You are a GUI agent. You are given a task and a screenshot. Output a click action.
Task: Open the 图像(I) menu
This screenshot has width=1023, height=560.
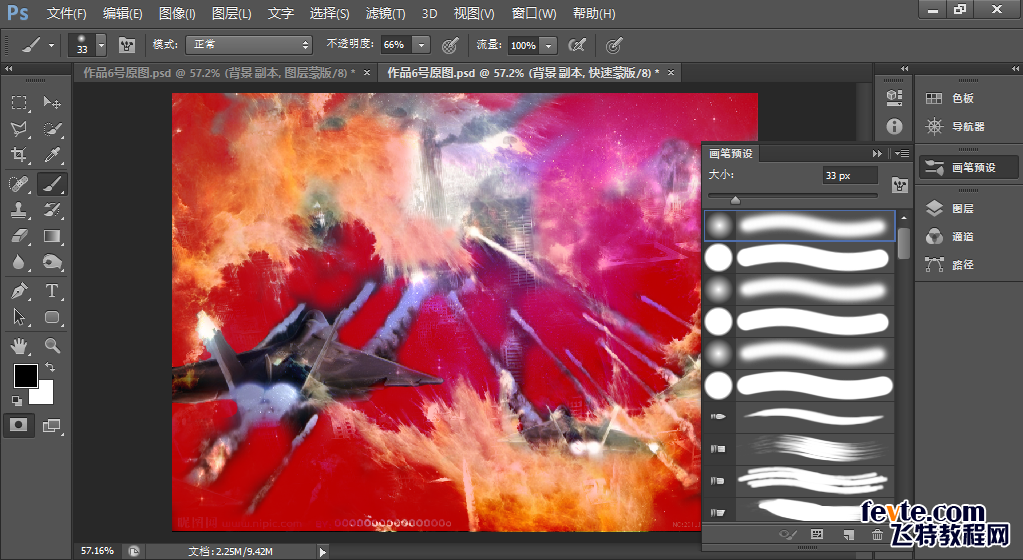pos(177,13)
